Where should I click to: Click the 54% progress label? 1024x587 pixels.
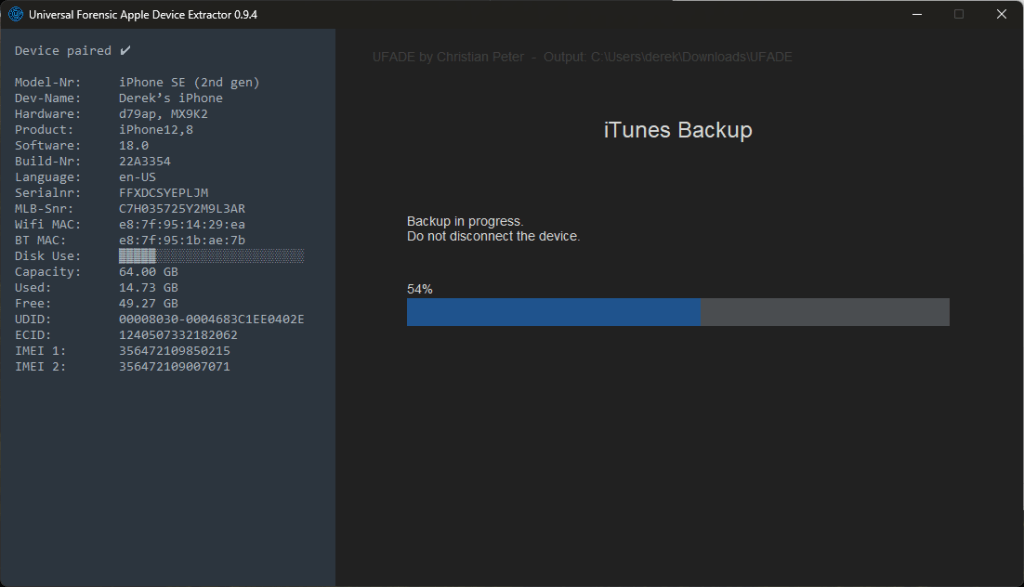pos(419,289)
